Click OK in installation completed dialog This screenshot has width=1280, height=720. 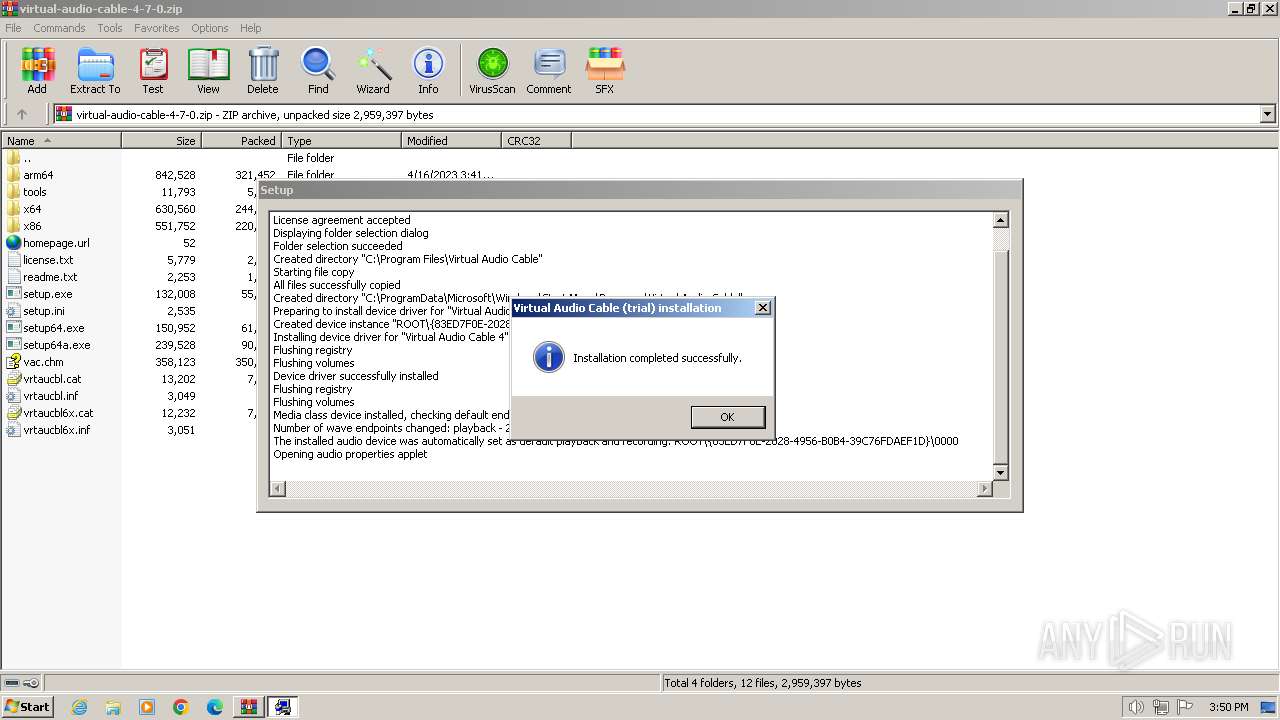click(x=727, y=417)
